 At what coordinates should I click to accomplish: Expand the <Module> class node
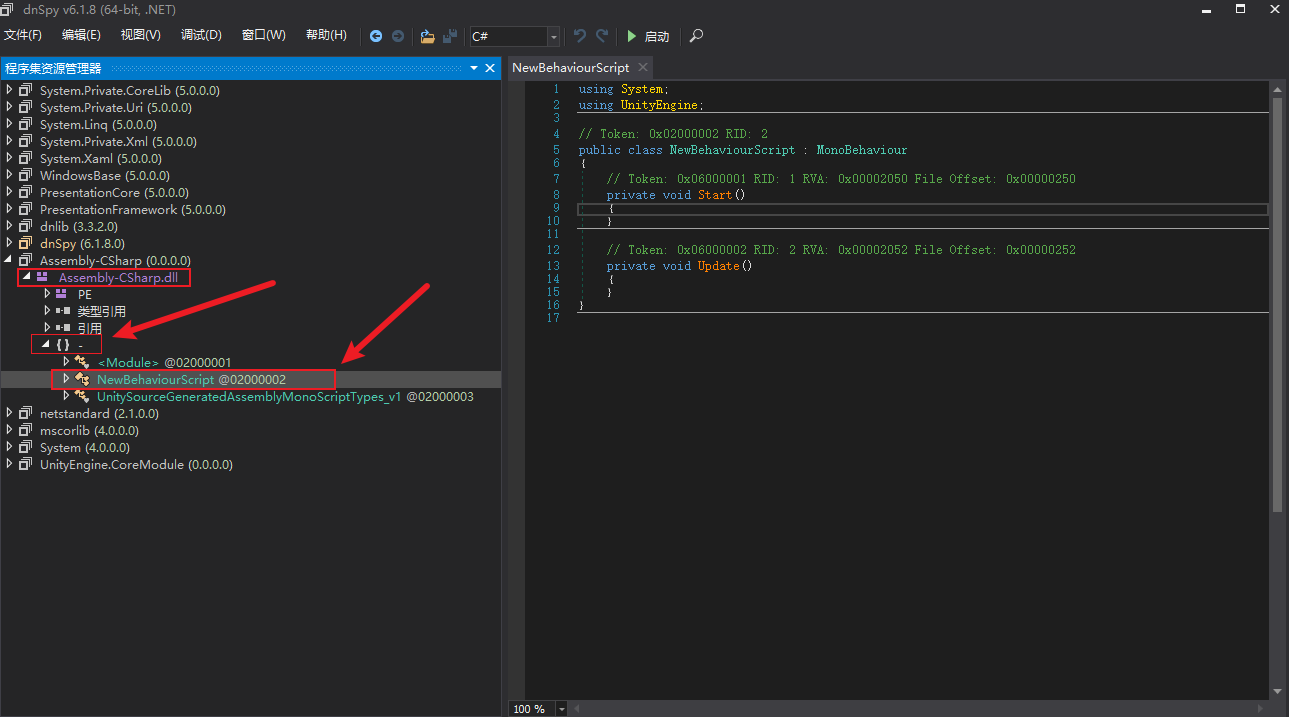[66, 362]
